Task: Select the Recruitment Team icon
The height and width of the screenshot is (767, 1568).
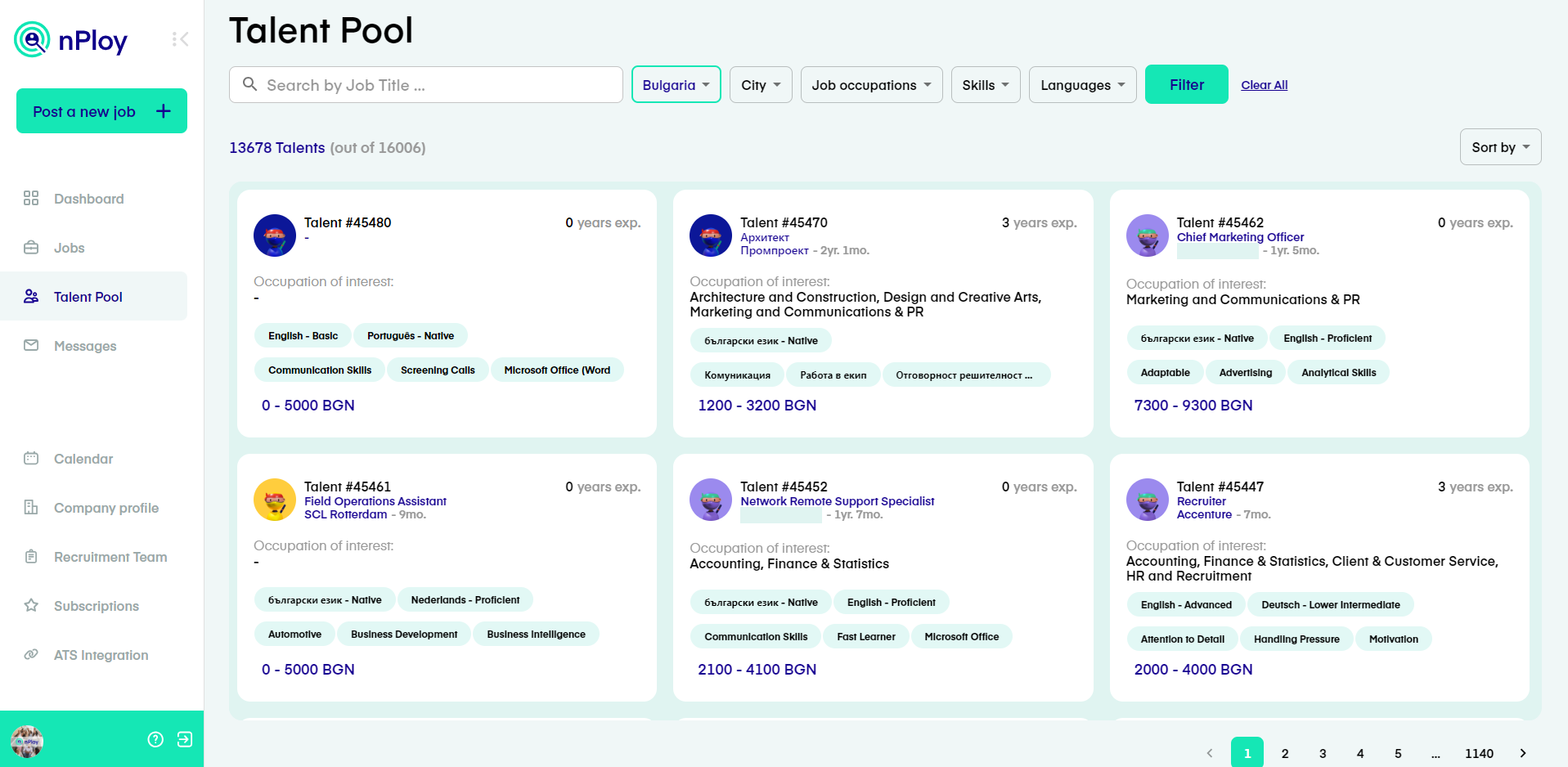Action: 31,557
